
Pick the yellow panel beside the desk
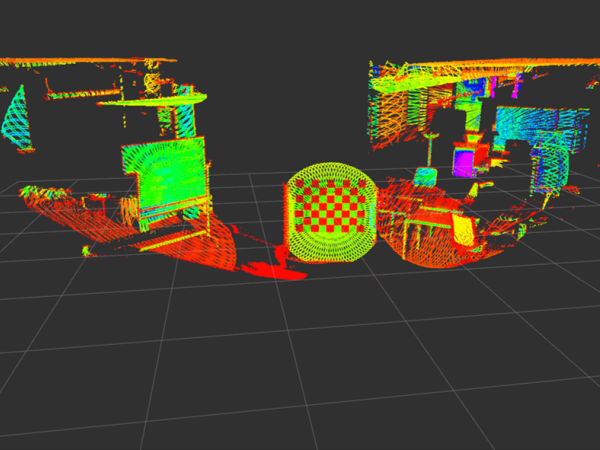[x=464, y=230]
